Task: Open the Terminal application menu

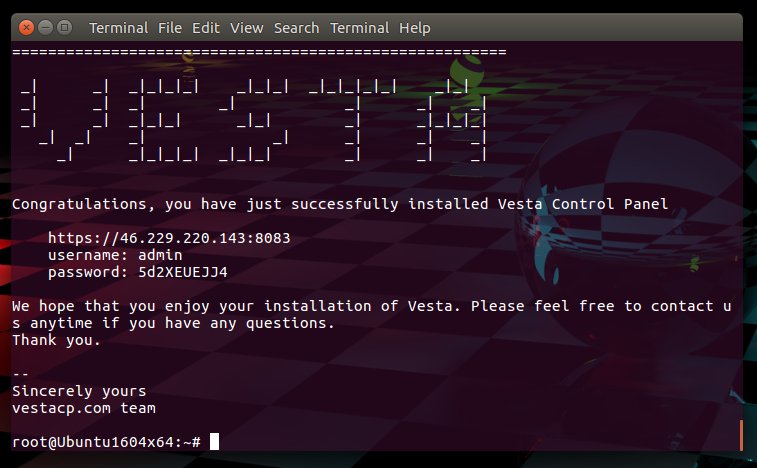Action: (x=118, y=28)
